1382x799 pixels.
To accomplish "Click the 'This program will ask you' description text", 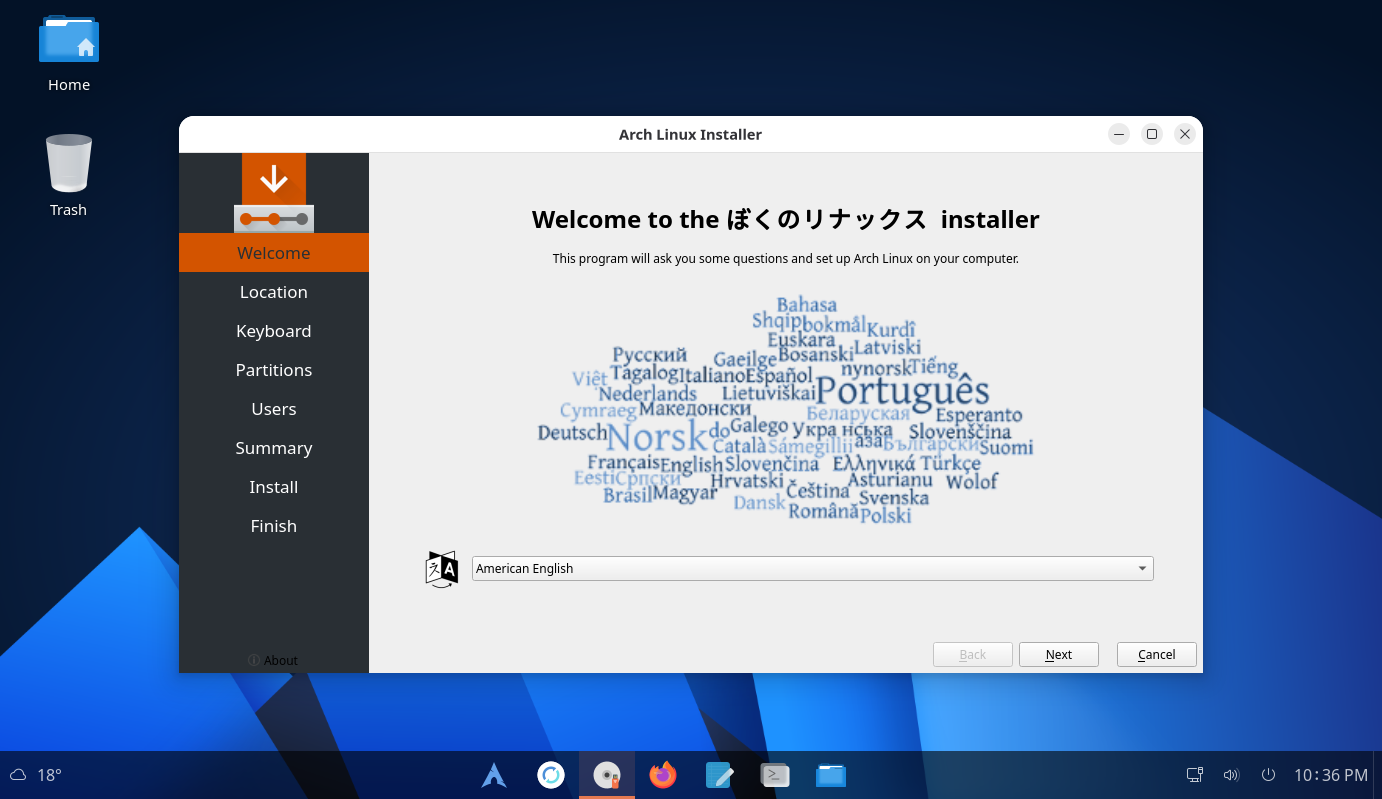I will coord(786,258).
